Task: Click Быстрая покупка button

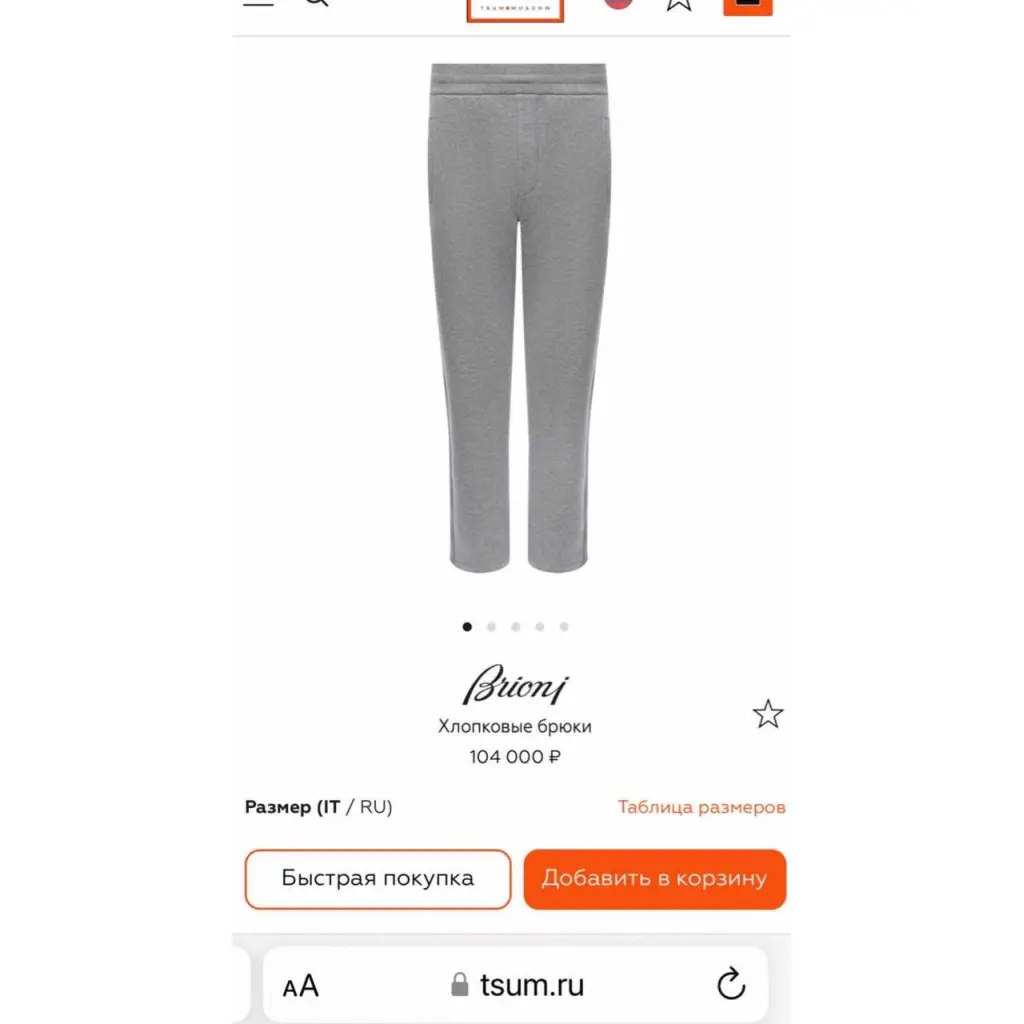Action: [377, 879]
